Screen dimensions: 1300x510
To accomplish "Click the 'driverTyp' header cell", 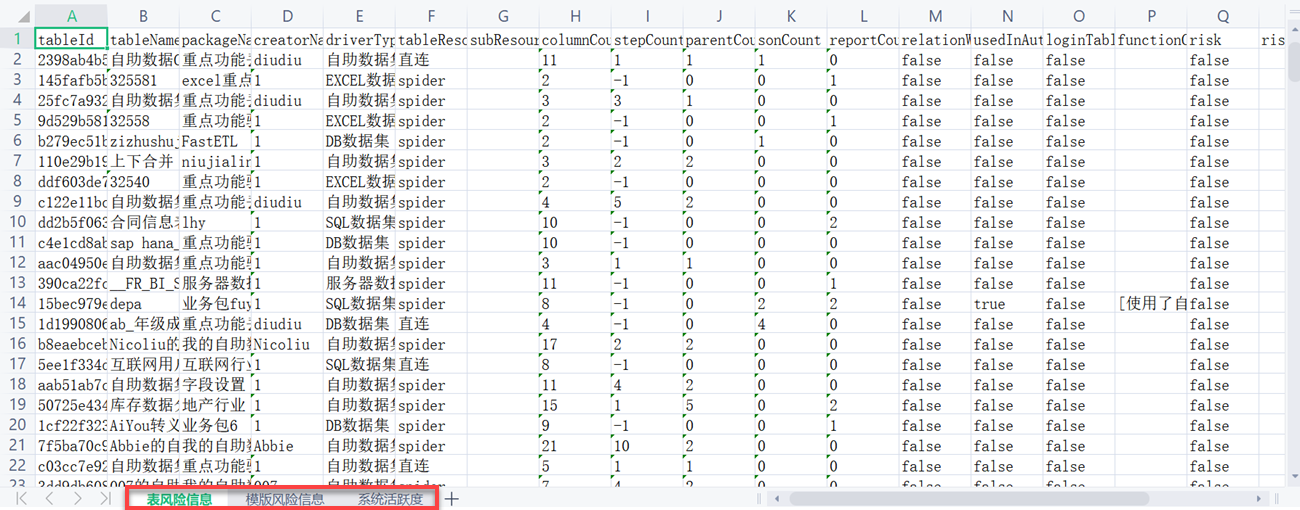I will (x=359, y=39).
